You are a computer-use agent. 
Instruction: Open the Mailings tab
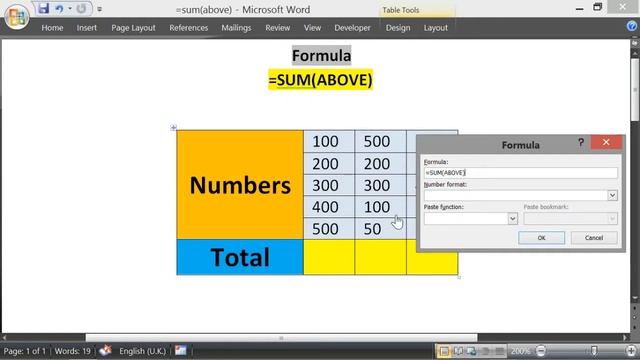236,28
